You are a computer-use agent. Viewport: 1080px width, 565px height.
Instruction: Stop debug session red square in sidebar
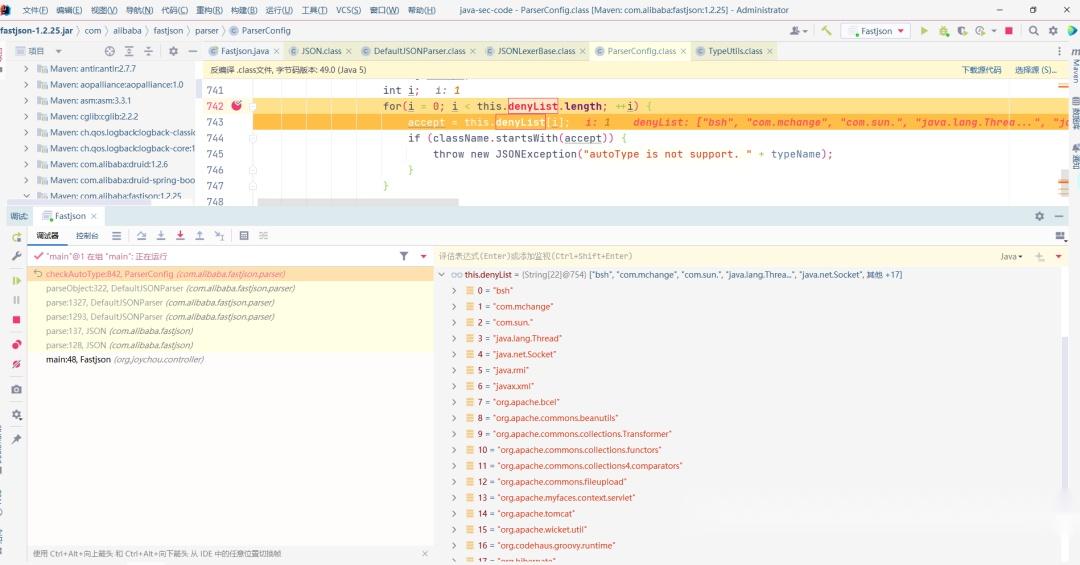tap(17, 320)
